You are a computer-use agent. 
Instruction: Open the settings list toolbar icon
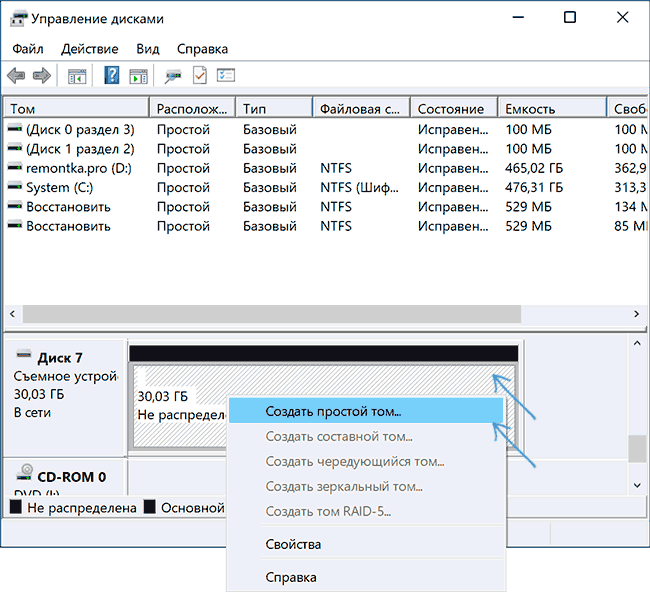(x=226, y=75)
